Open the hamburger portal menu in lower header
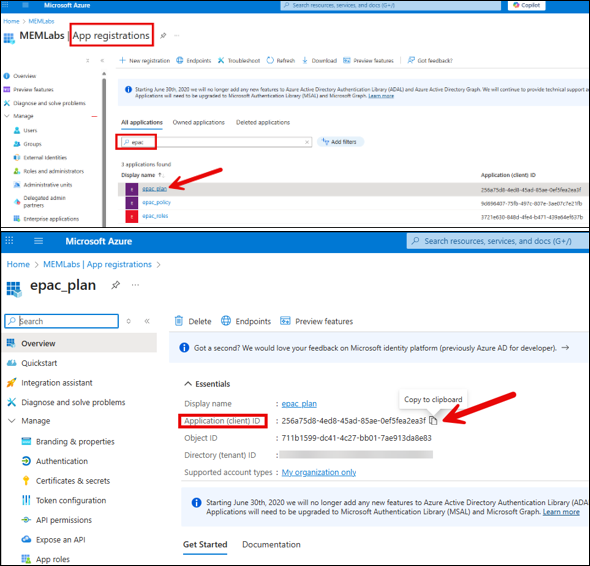590x566 pixels. pos(38,241)
